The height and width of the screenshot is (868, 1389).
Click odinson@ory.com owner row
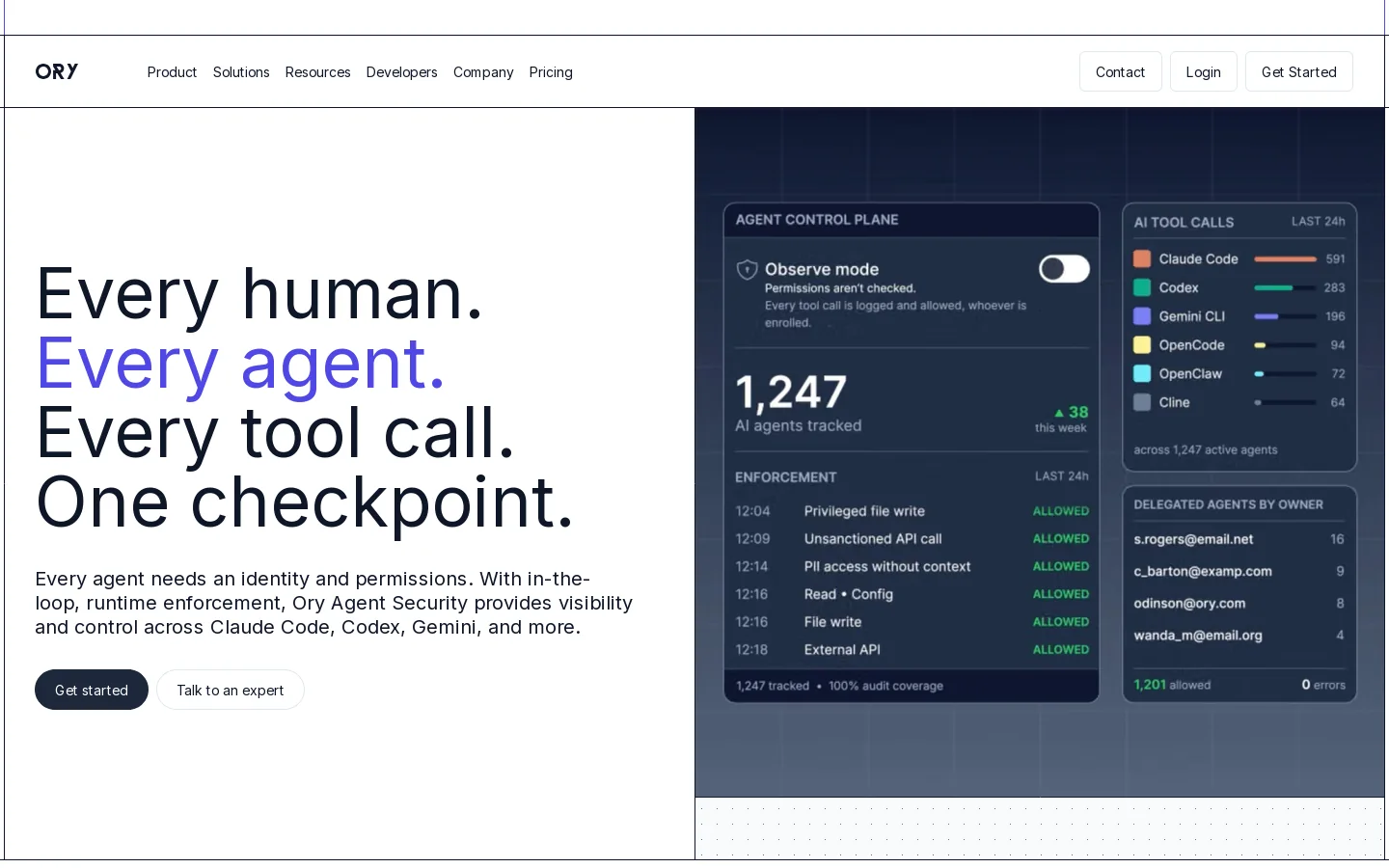click(x=1239, y=603)
